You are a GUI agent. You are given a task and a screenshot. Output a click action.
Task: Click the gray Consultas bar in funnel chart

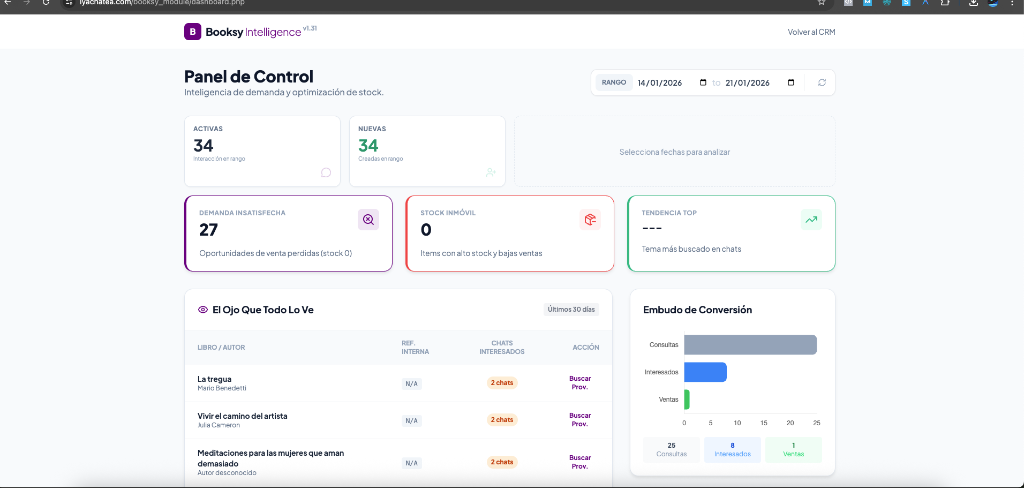750,345
